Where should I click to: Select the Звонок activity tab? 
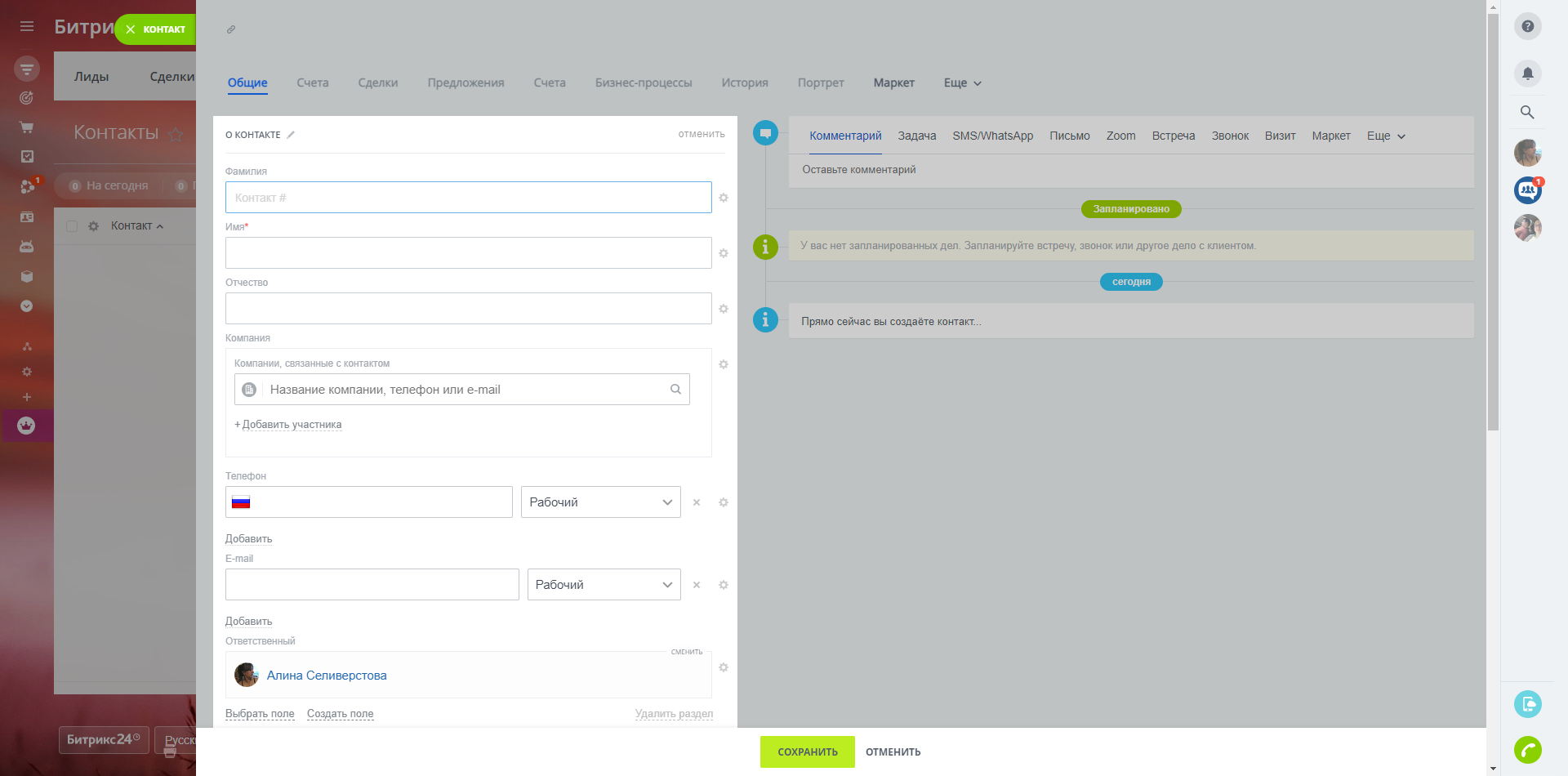pos(1231,136)
